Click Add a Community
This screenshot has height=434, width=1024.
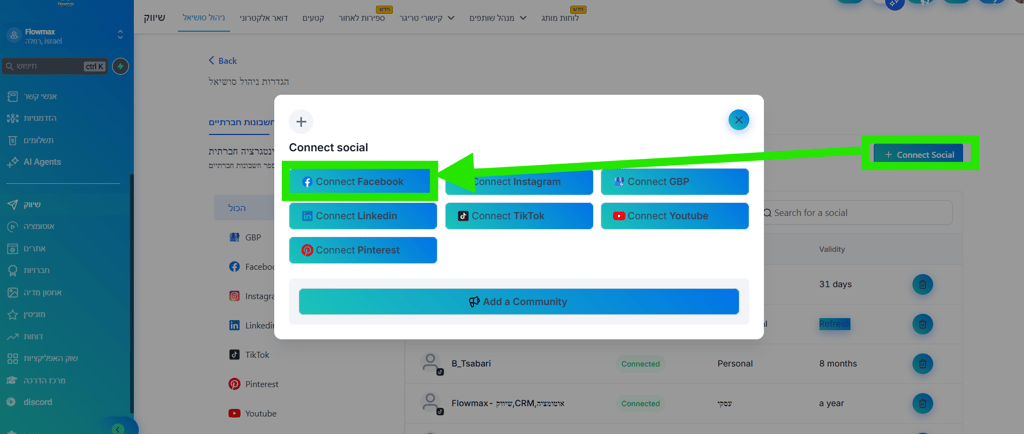[x=519, y=302]
